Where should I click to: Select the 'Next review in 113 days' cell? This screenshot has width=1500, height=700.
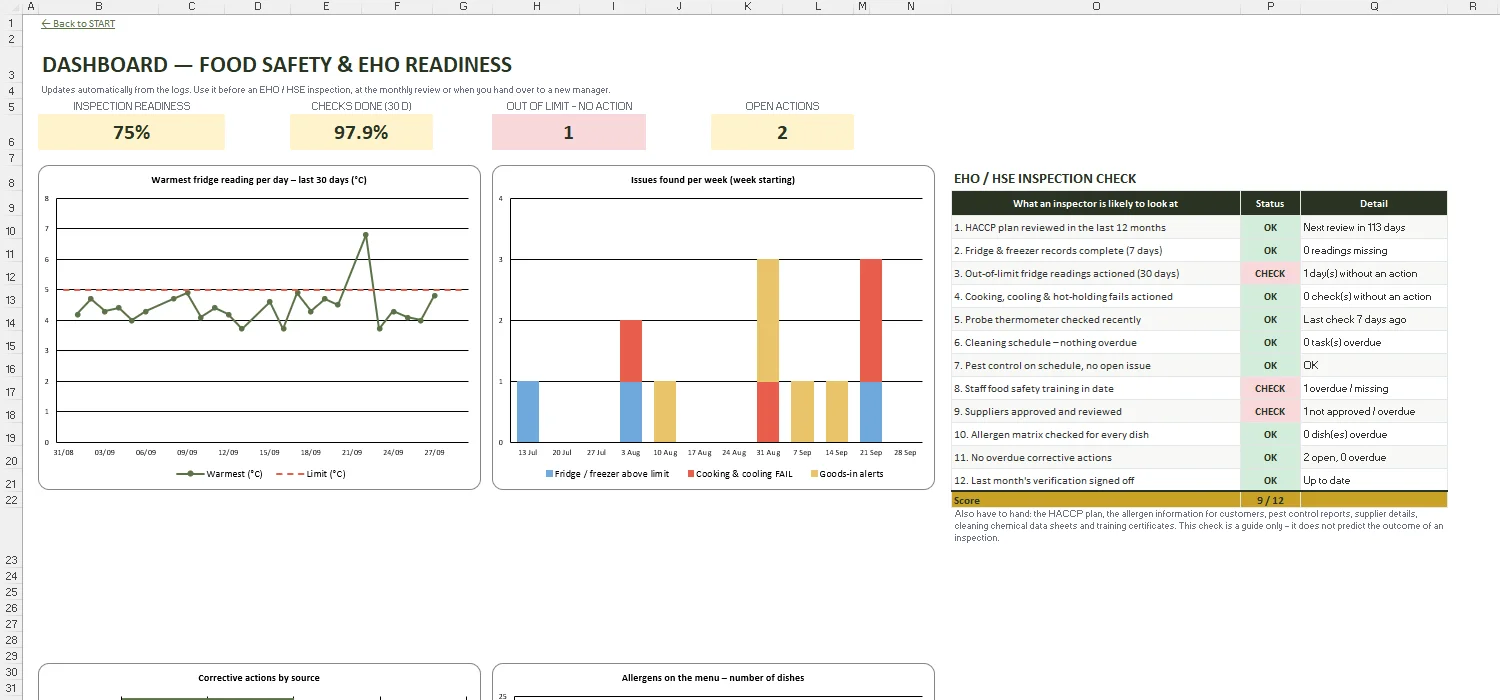1374,228
